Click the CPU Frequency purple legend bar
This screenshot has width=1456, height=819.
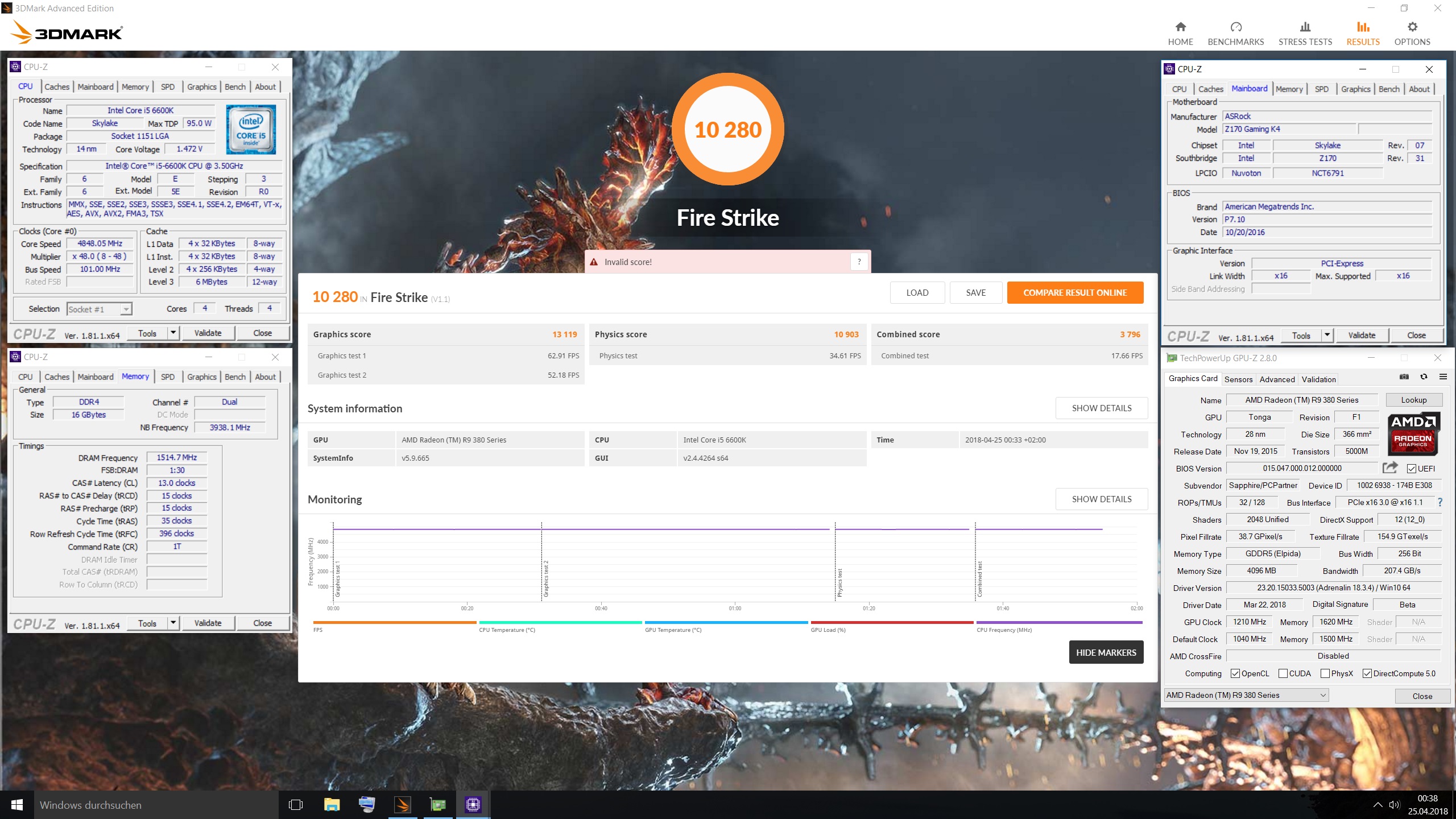1059,623
